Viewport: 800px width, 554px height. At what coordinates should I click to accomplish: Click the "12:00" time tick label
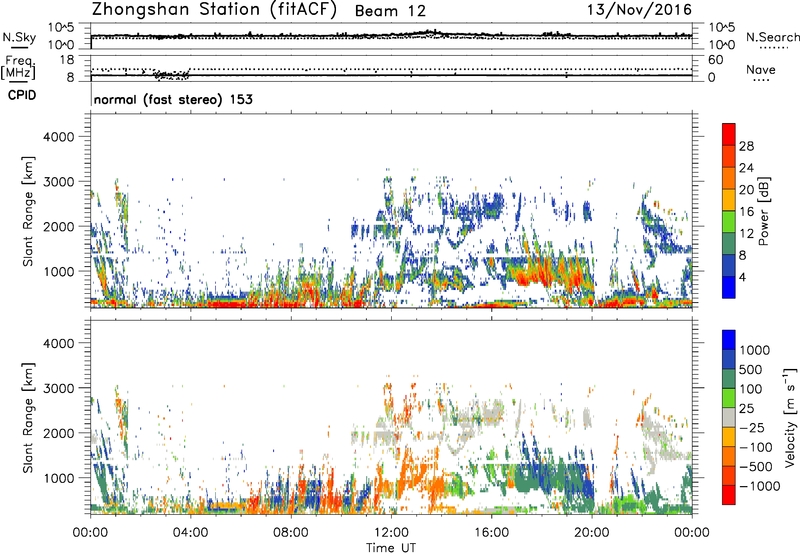tap(391, 533)
